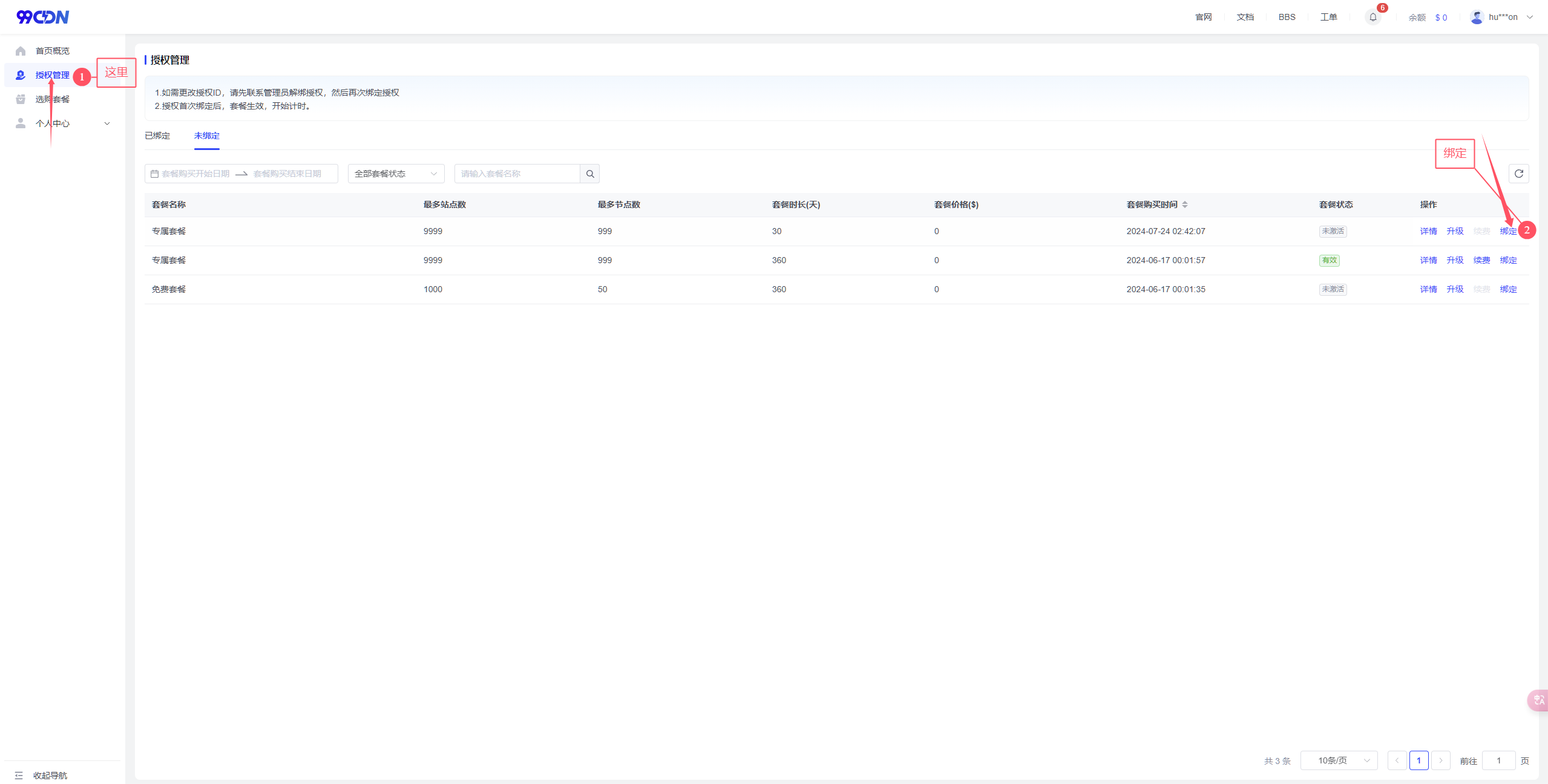
Task: Click the notification bell icon
Action: pos(1373,17)
